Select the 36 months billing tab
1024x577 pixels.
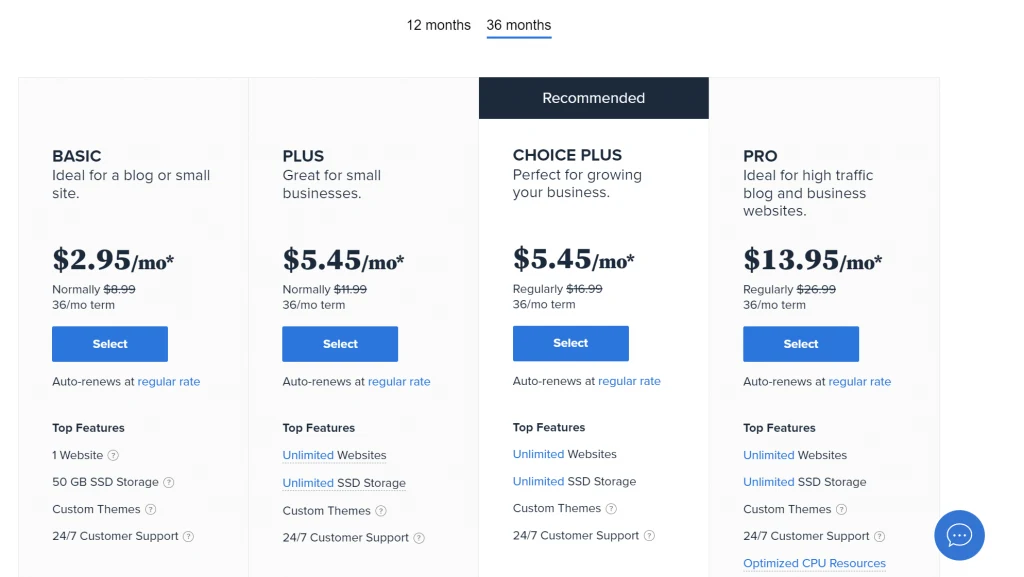[x=519, y=25]
